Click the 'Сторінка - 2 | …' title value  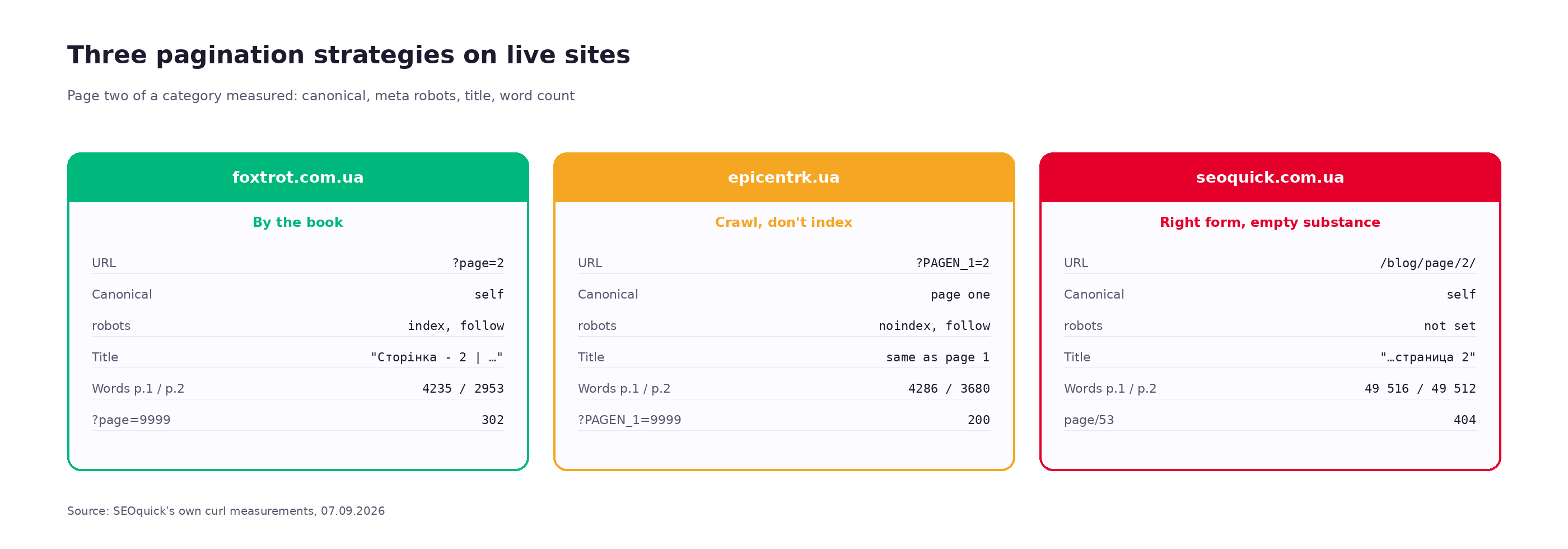coord(437,357)
